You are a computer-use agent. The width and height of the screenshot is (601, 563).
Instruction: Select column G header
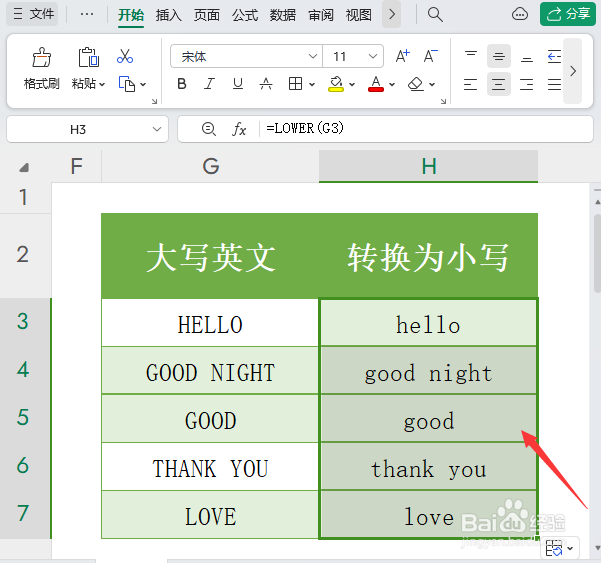[210, 166]
